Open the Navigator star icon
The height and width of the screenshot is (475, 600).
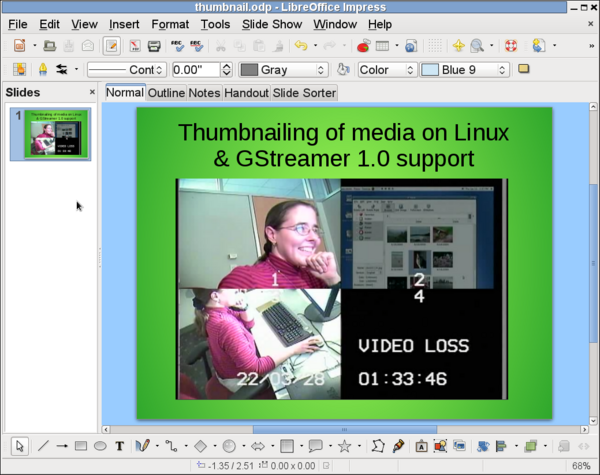(458, 46)
